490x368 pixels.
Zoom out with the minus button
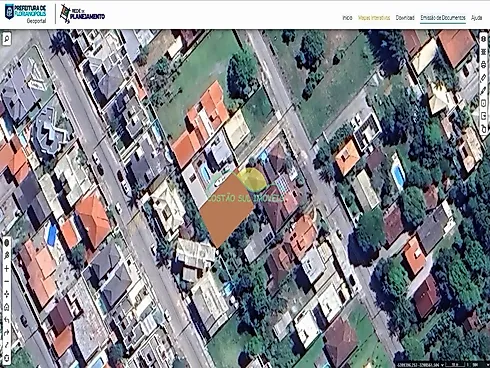coord(7,281)
